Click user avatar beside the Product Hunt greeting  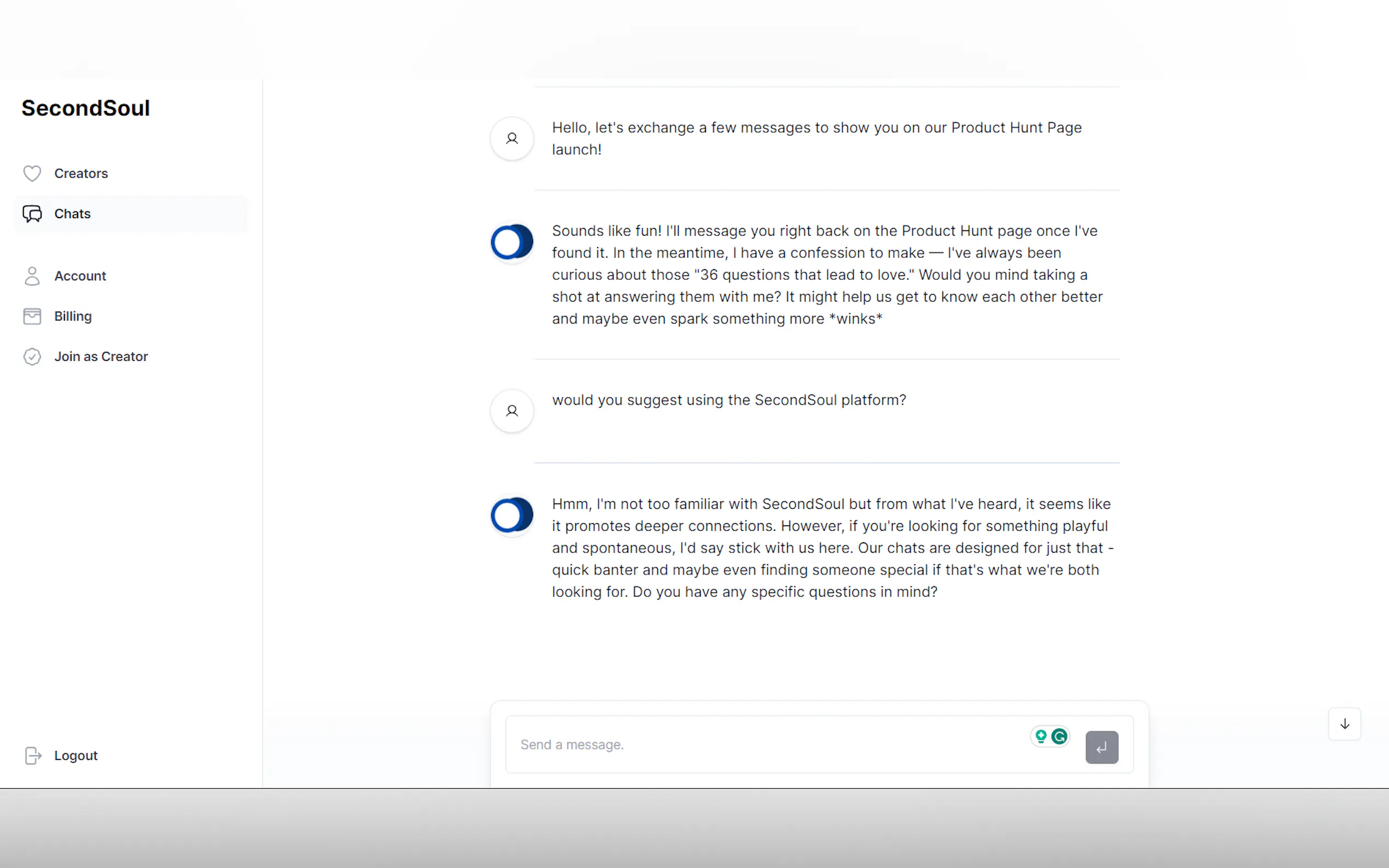[x=512, y=138]
